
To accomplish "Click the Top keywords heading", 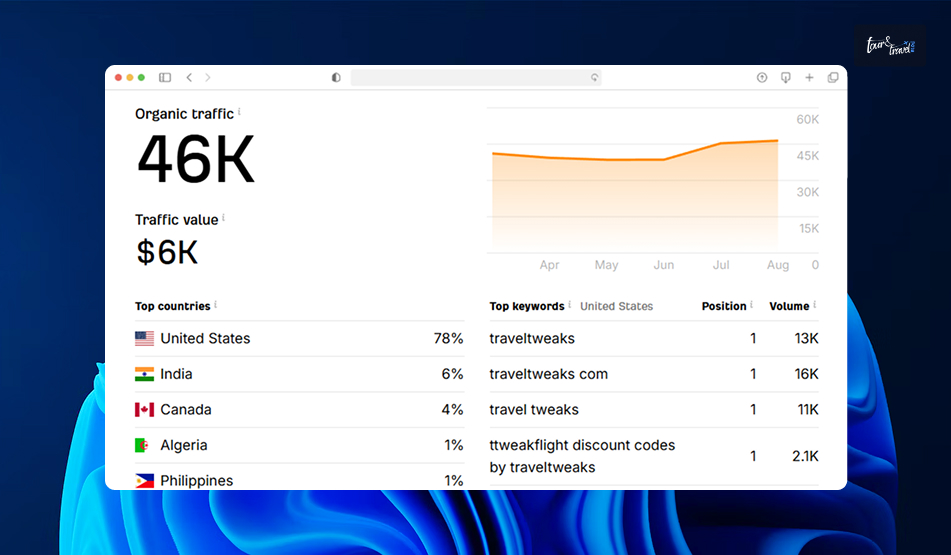I will [527, 306].
